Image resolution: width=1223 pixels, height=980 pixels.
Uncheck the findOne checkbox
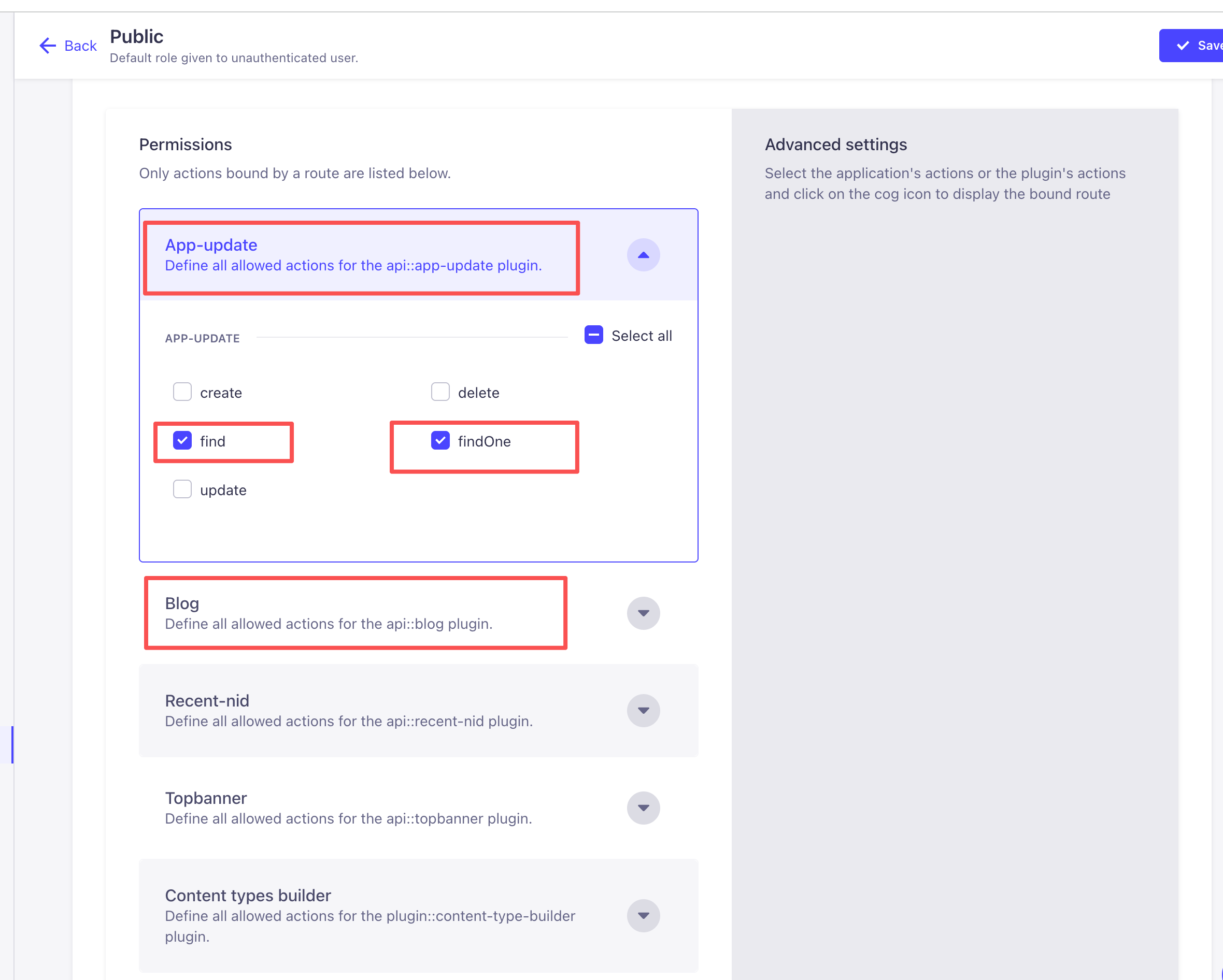[x=440, y=441]
